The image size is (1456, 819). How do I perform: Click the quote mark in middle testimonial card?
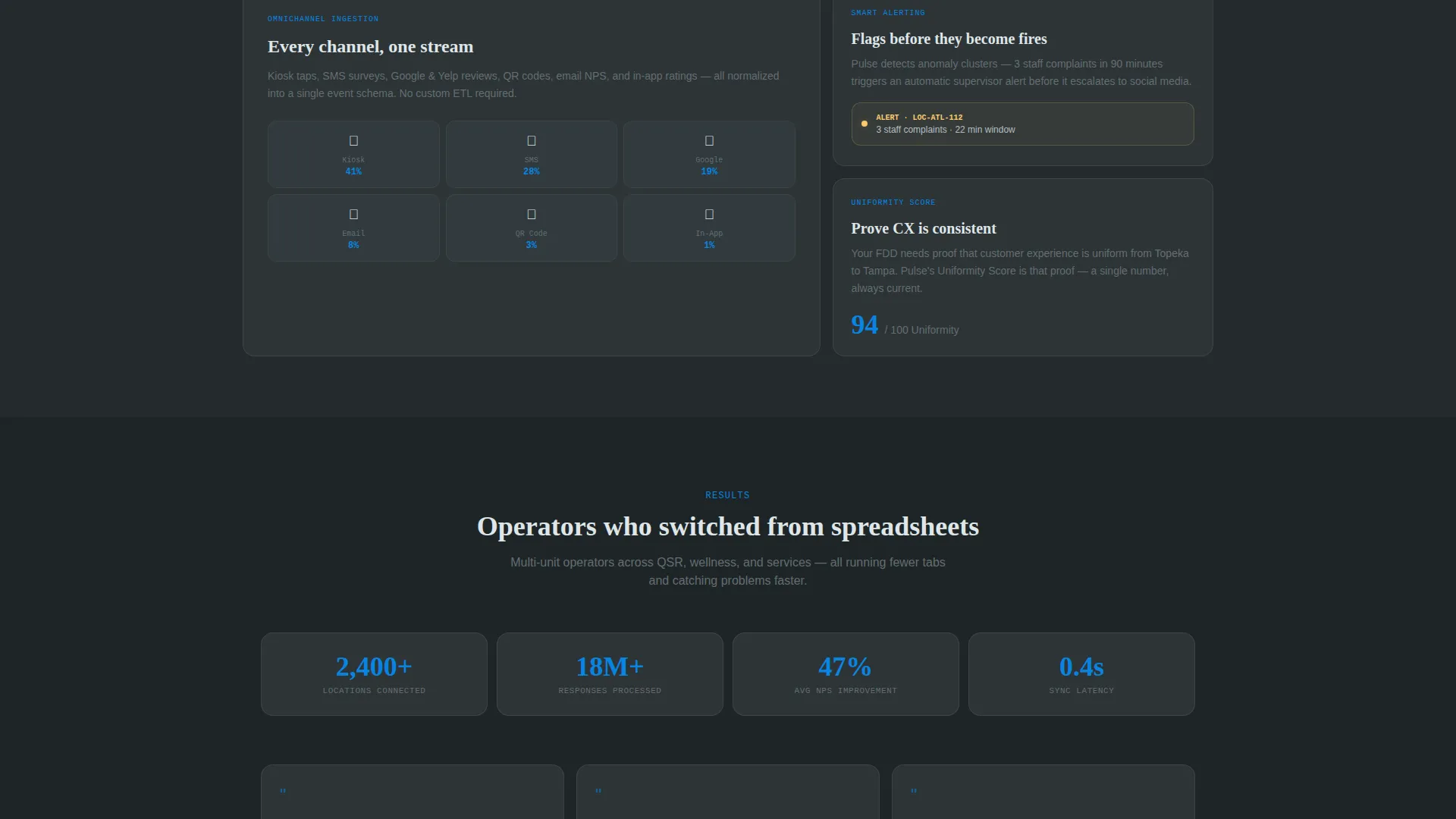(x=598, y=792)
